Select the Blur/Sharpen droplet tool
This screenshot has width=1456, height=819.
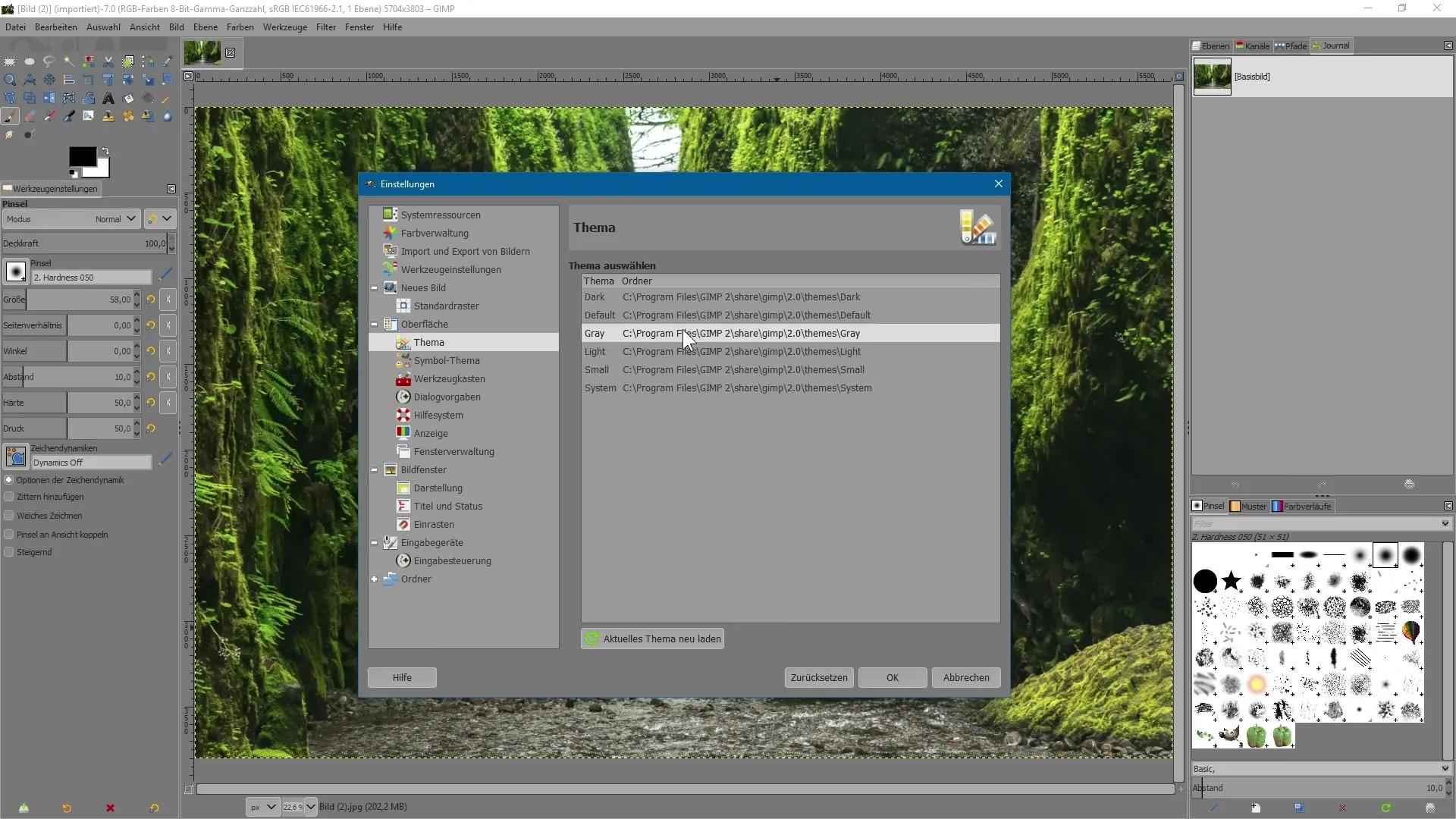coord(168,116)
